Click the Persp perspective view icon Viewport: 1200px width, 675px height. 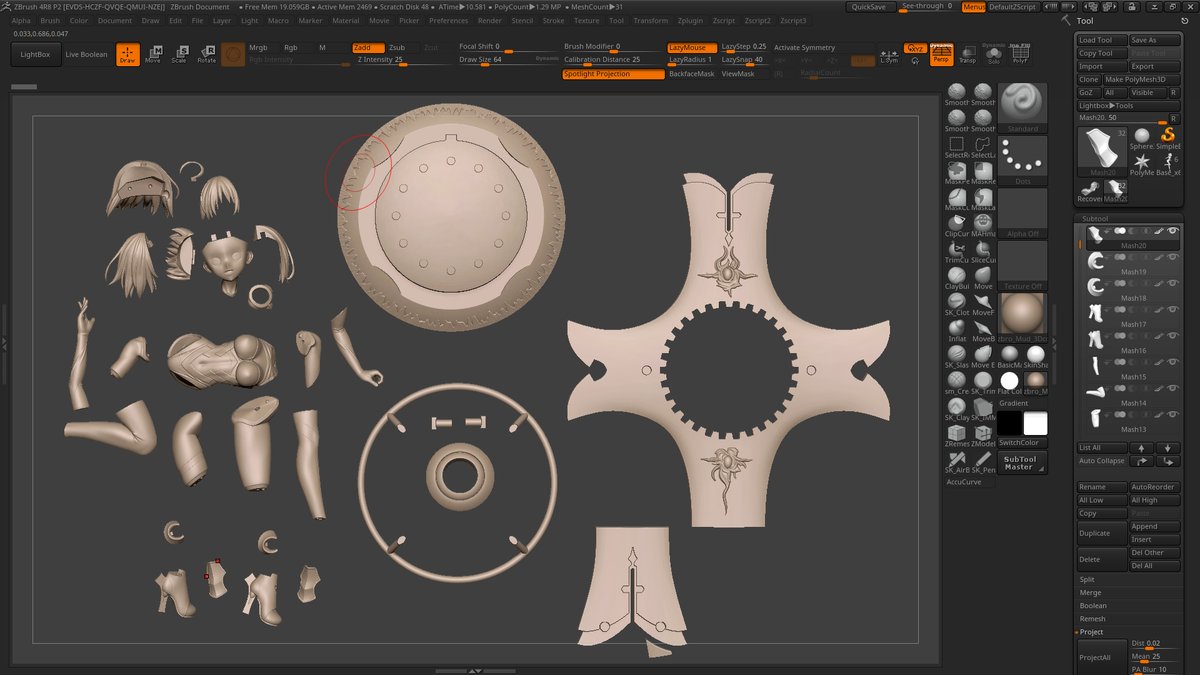click(941, 54)
